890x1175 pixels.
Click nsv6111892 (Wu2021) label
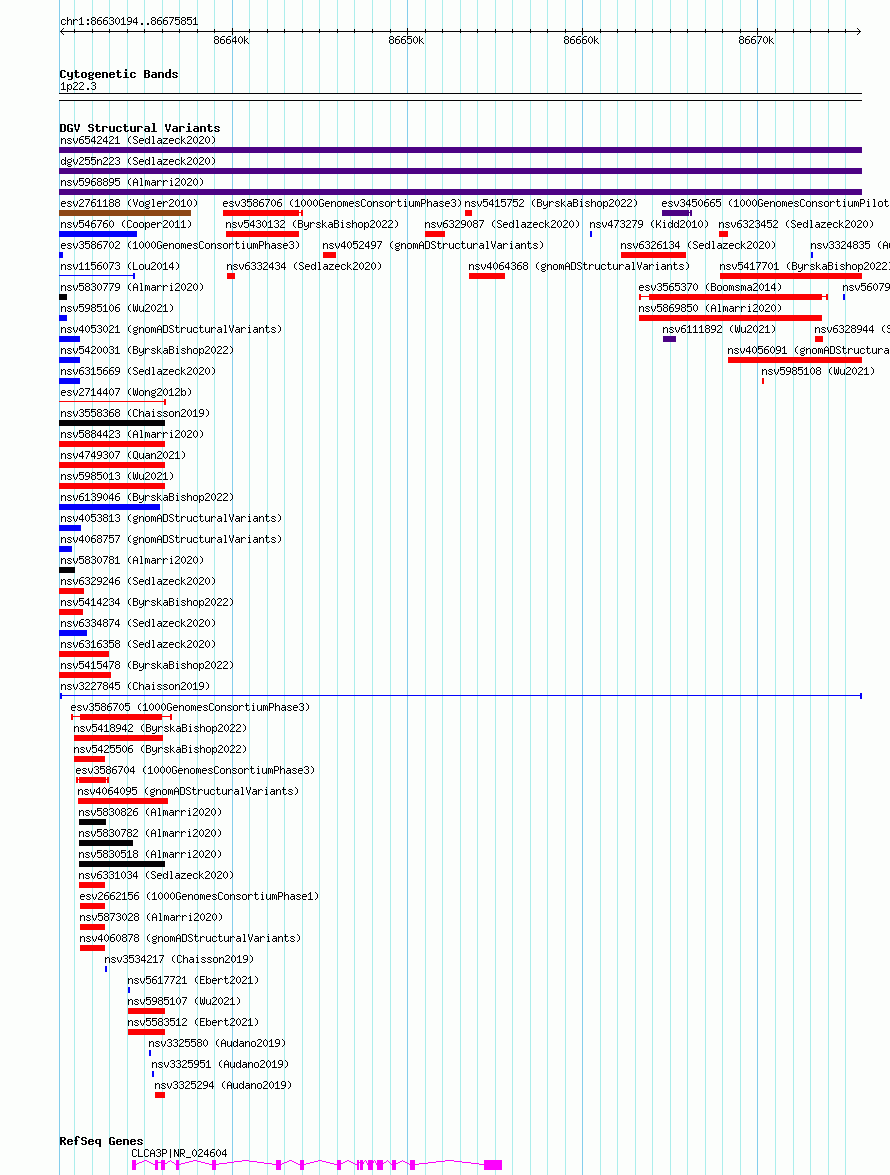pyautogui.click(x=719, y=329)
